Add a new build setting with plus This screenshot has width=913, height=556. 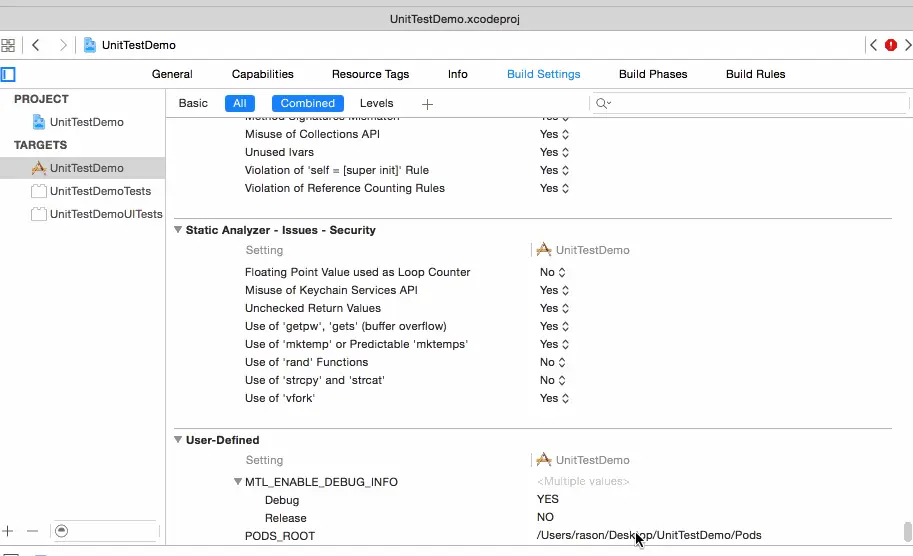427,104
